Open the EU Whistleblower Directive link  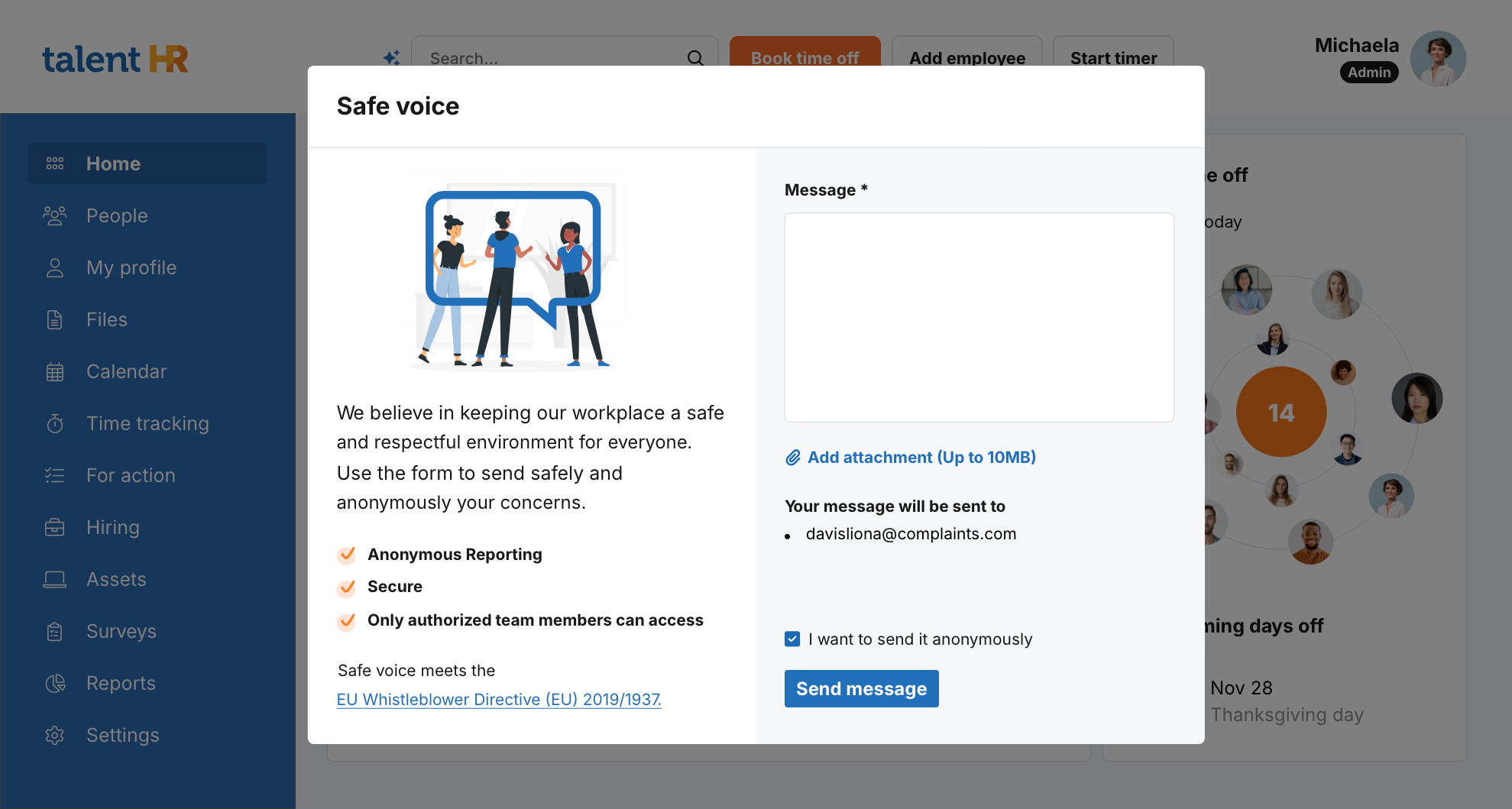[x=499, y=699]
